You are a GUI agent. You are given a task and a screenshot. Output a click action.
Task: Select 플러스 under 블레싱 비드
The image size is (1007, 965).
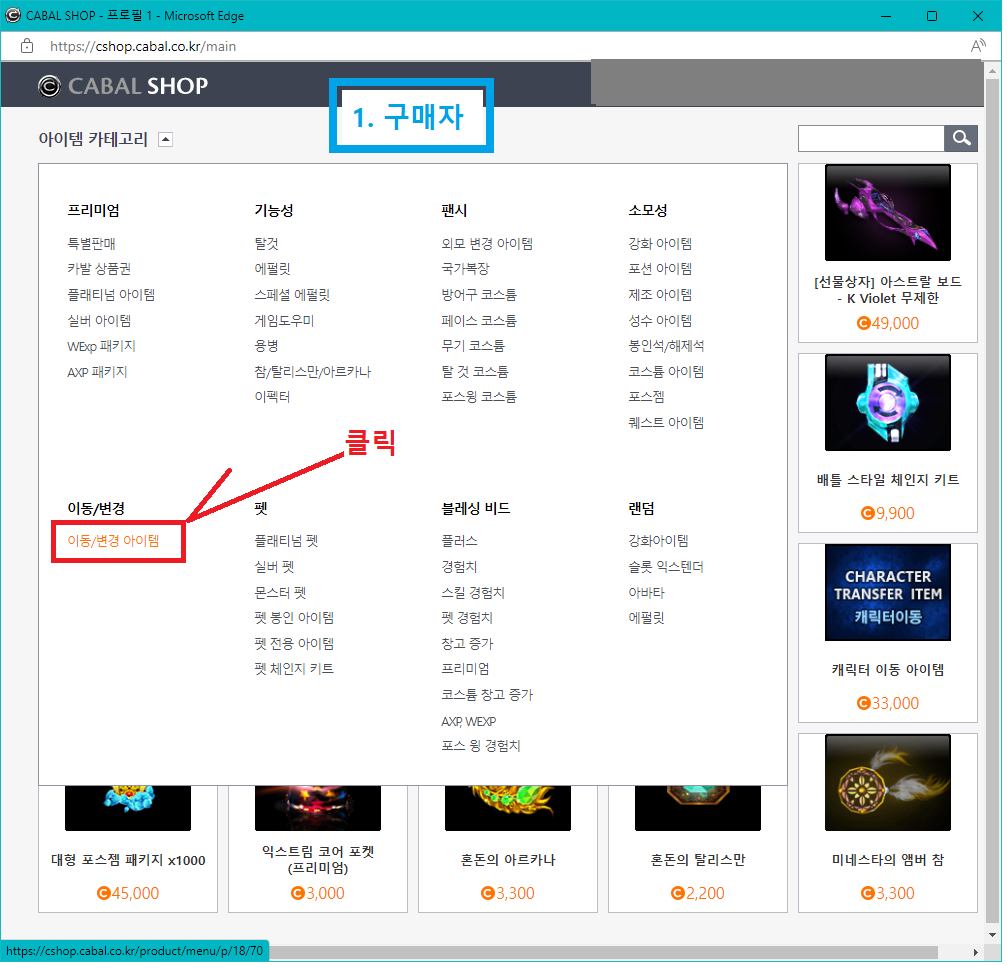tap(461, 543)
